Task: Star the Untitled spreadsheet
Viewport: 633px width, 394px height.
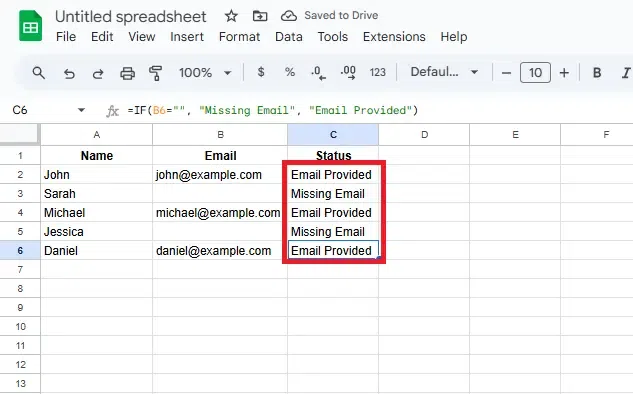Action: coord(231,16)
